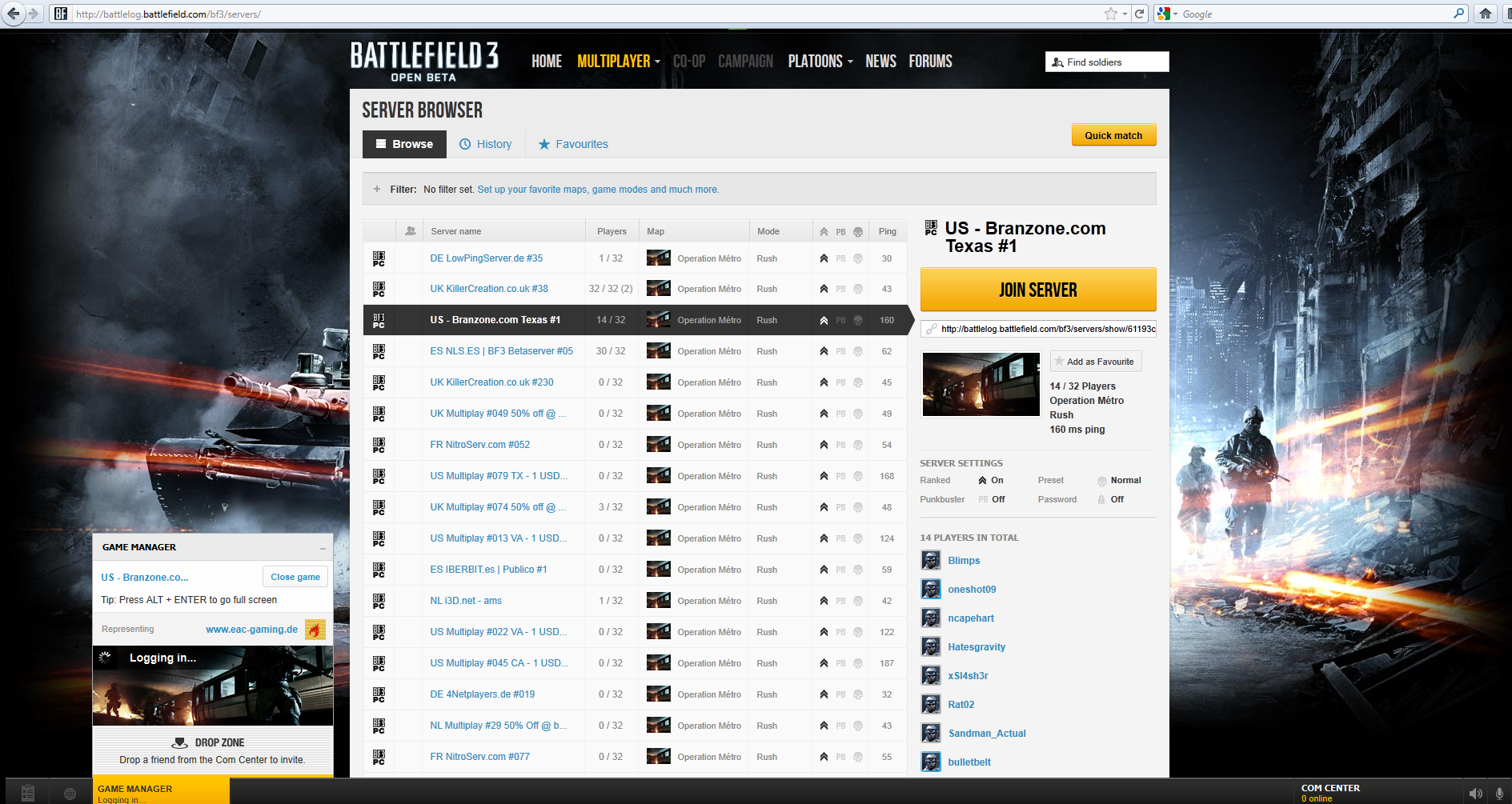Image resolution: width=1512 pixels, height=804 pixels.
Task: Click bulletbelt player avatar
Action: tap(931, 762)
